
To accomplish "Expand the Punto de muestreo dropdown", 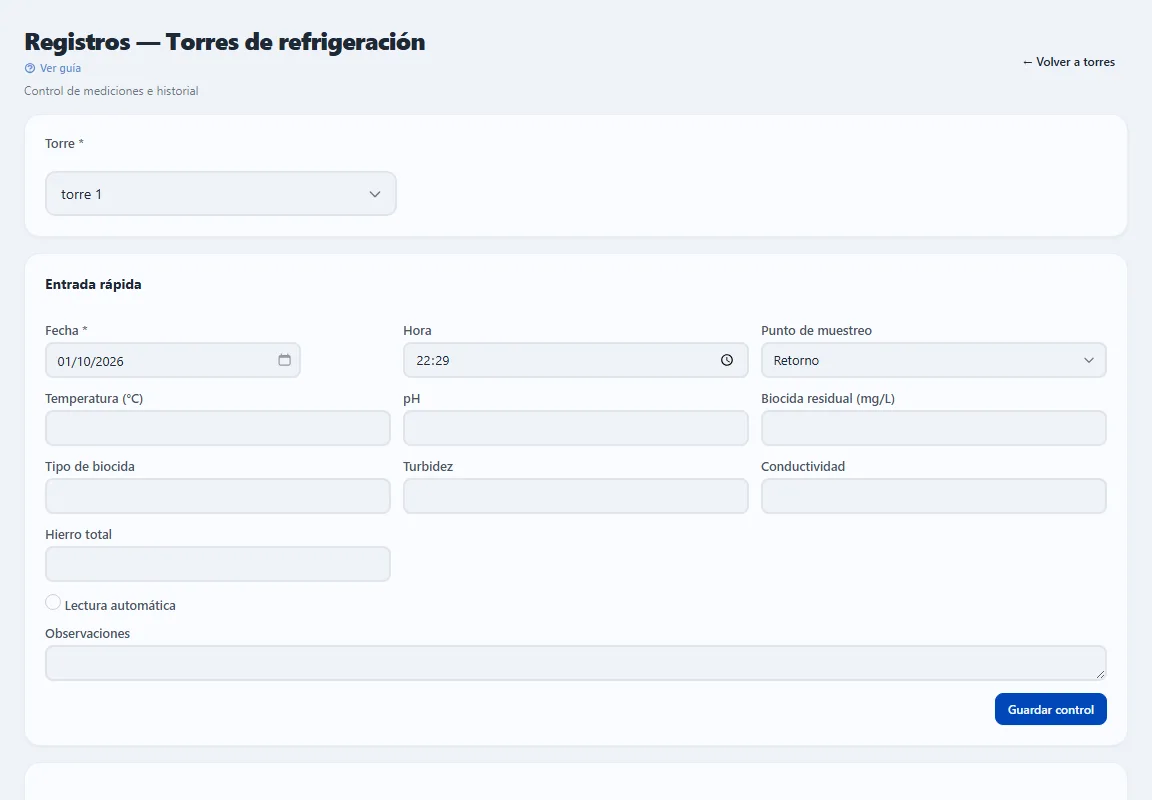I will click(x=933, y=360).
